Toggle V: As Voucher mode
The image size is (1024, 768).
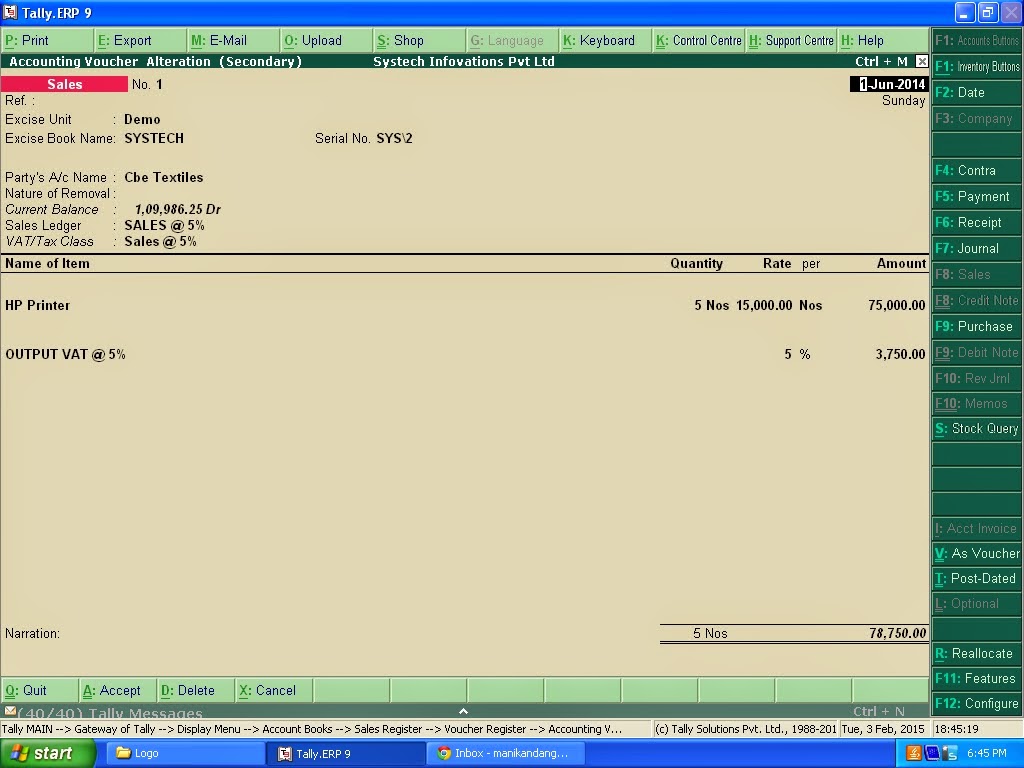point(976,553)
